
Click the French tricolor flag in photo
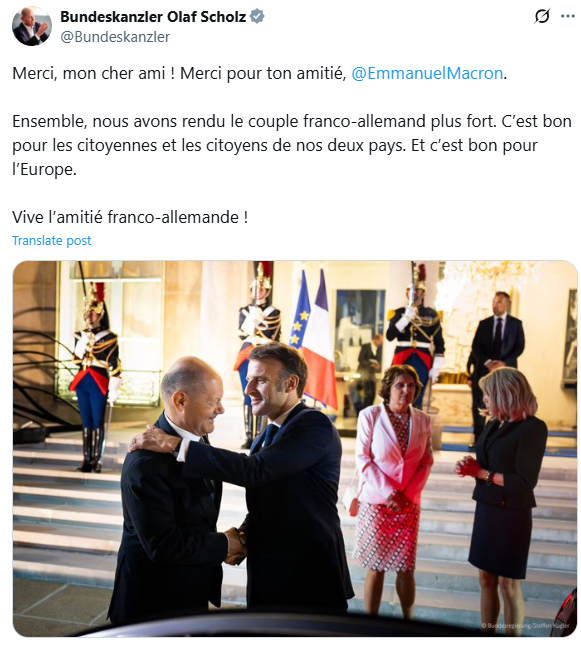tap(321, 339)
